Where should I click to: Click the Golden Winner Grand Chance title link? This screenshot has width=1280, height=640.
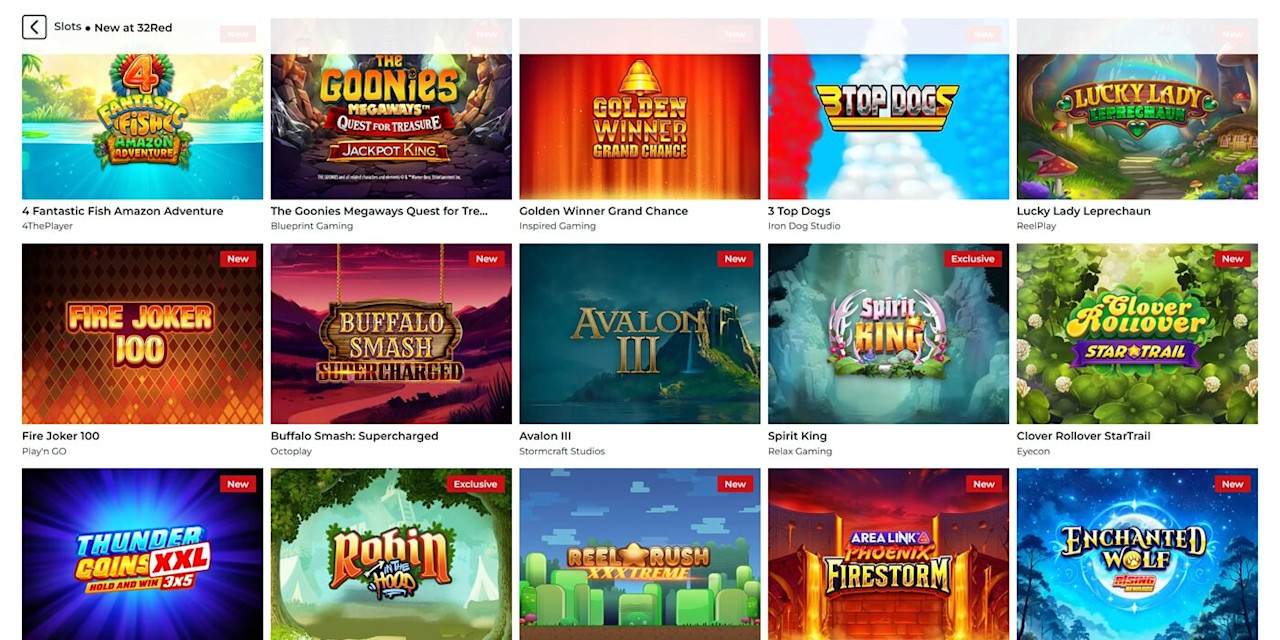tap(604, 211)
